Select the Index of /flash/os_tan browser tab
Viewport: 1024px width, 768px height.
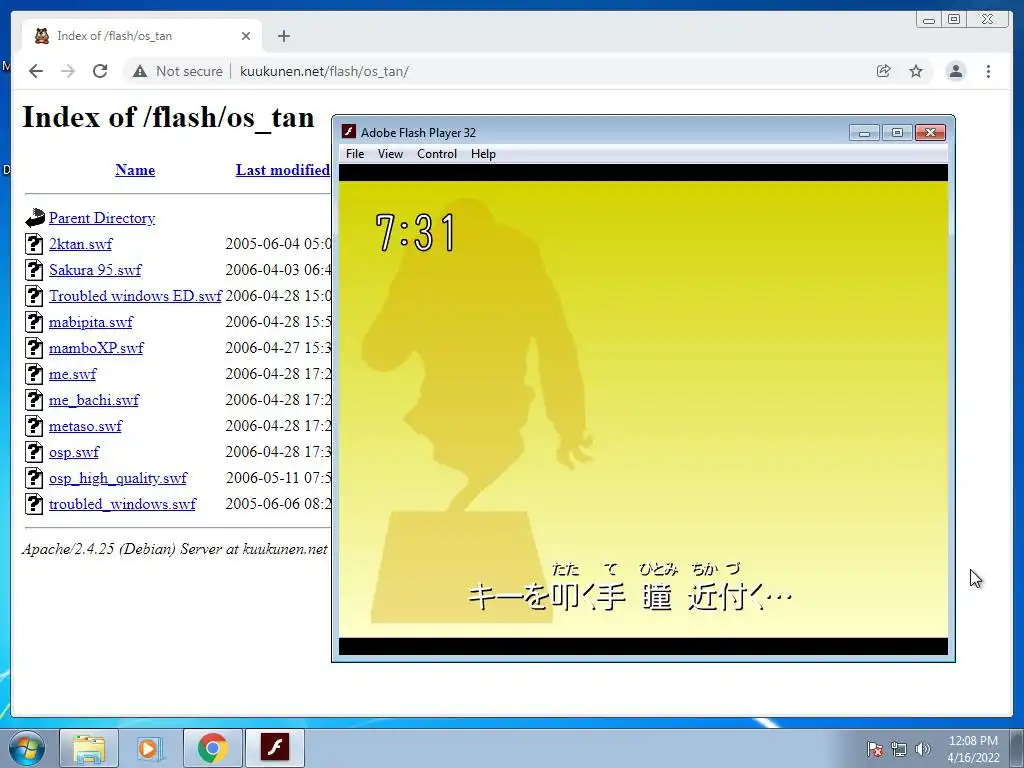point(142,36)
